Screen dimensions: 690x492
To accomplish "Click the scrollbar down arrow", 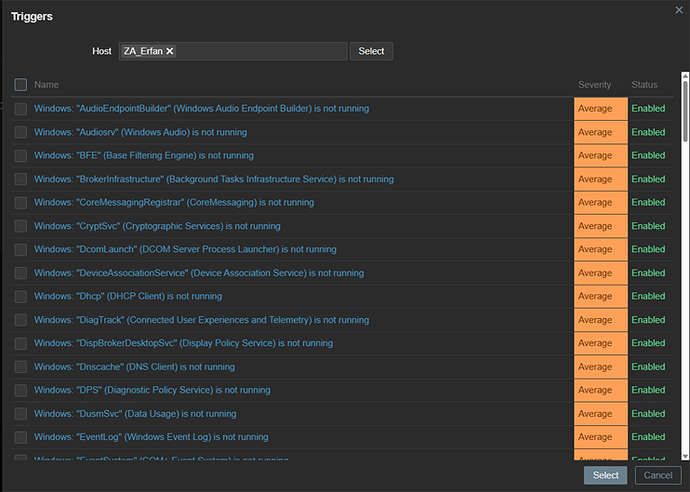I will point(685,456).
